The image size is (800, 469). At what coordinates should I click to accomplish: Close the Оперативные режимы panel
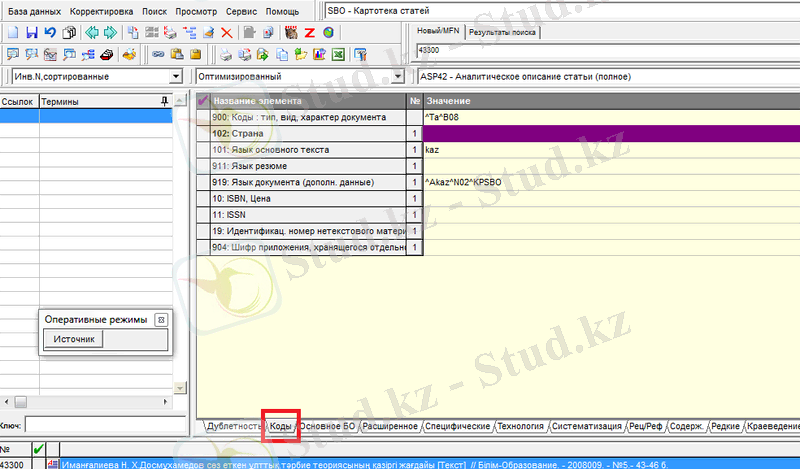click(x=161, y=320)
